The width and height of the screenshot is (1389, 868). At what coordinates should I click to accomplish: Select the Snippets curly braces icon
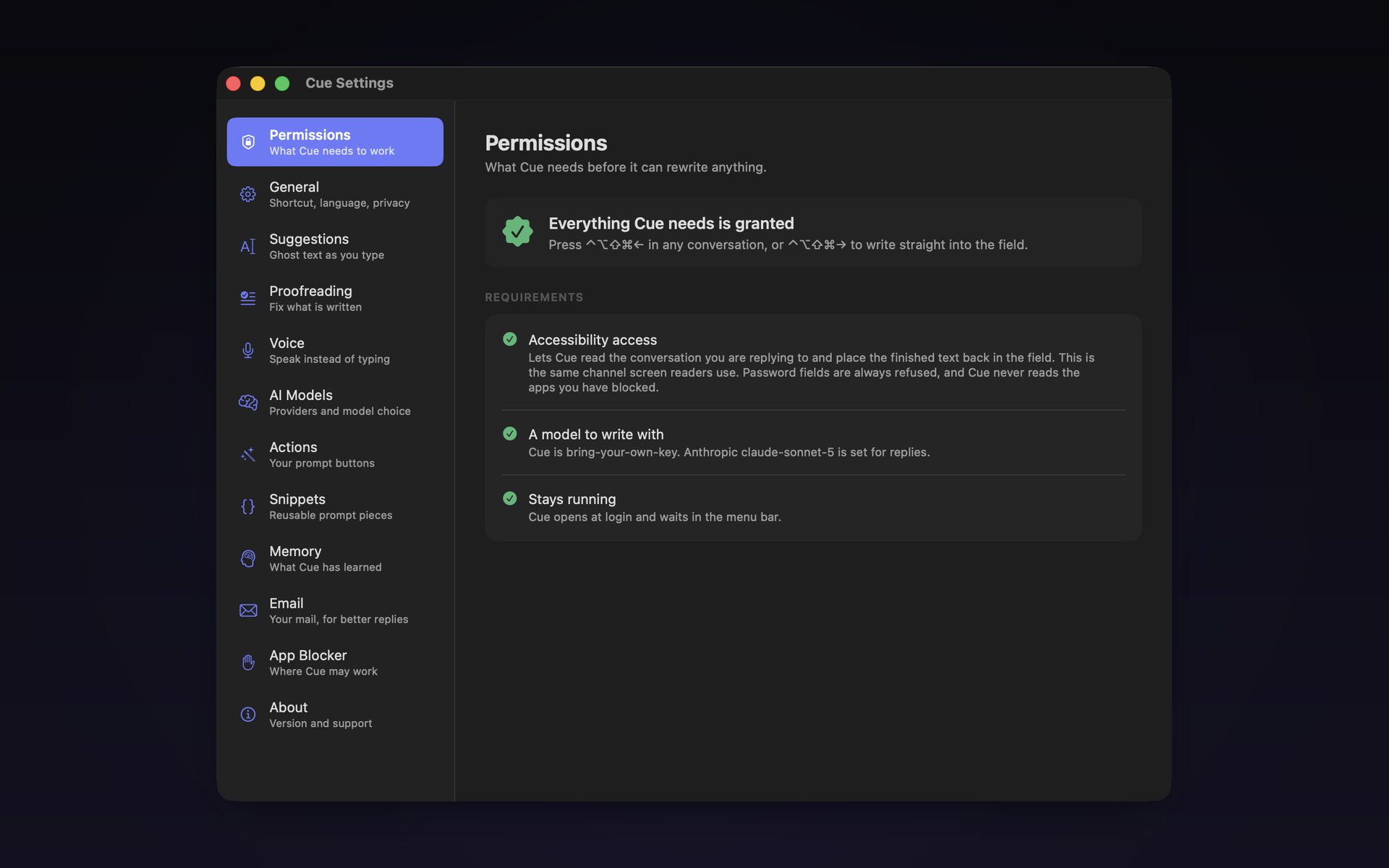[247, 506]
